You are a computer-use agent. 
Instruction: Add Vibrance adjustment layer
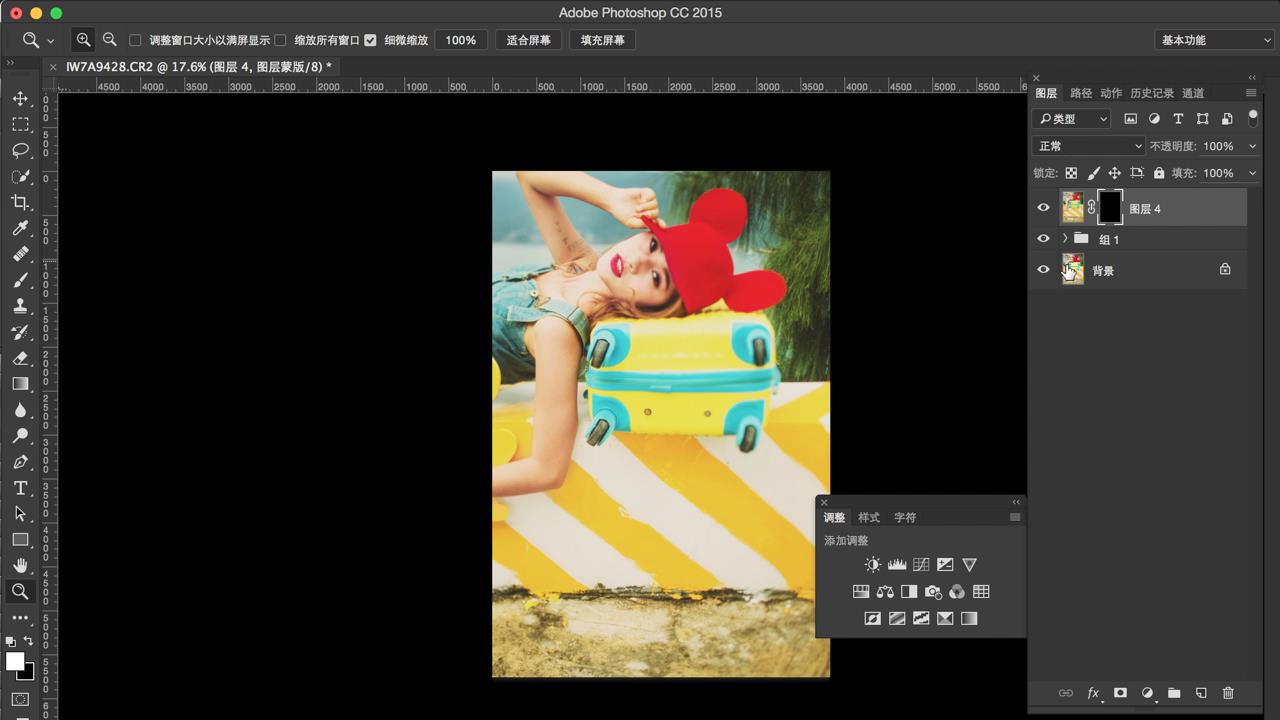pos(969,565)
